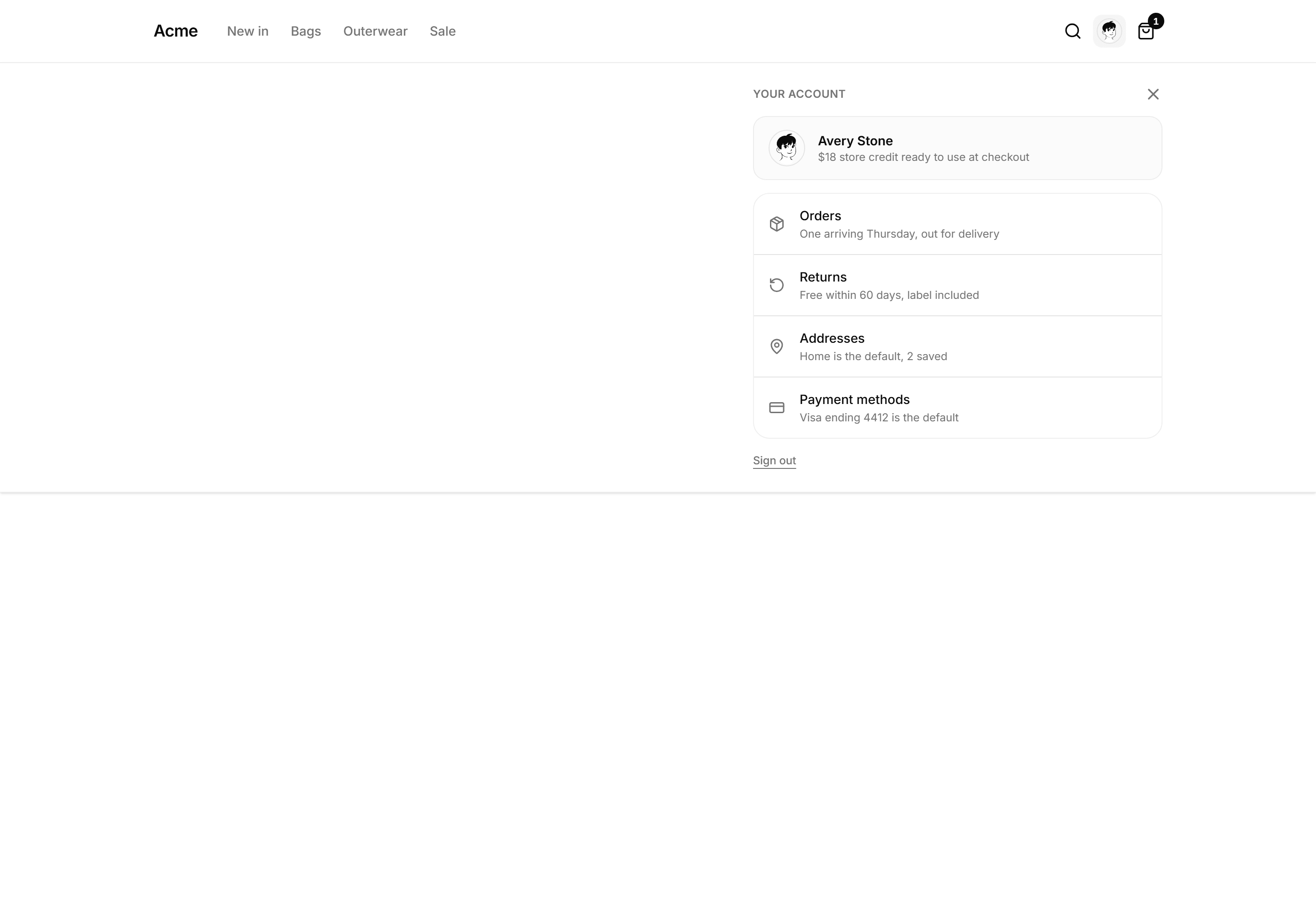Screen dimensions: 1316x914
Task: Click the Sign out link
Action: click(774, 461)
